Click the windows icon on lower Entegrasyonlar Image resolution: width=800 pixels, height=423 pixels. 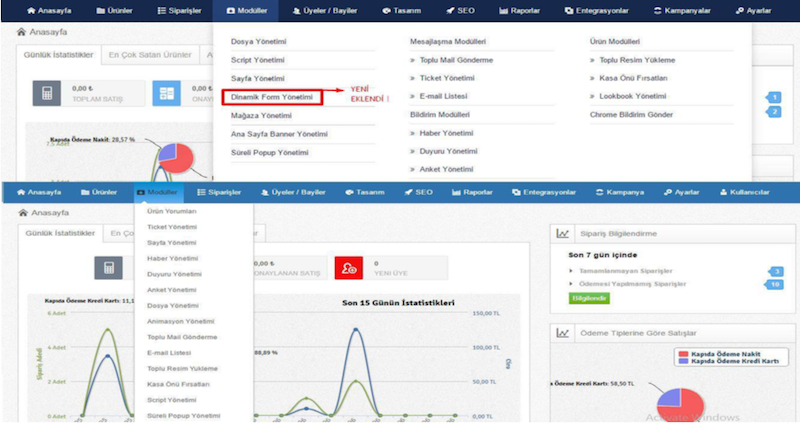point(516,192)
